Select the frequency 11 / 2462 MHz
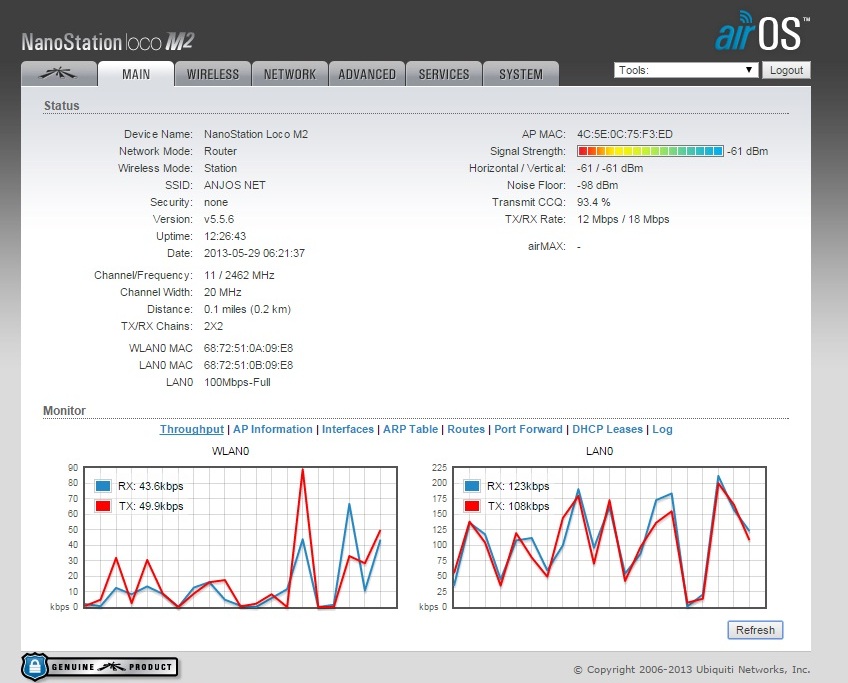The image size is (848, 683). (239, 275)
